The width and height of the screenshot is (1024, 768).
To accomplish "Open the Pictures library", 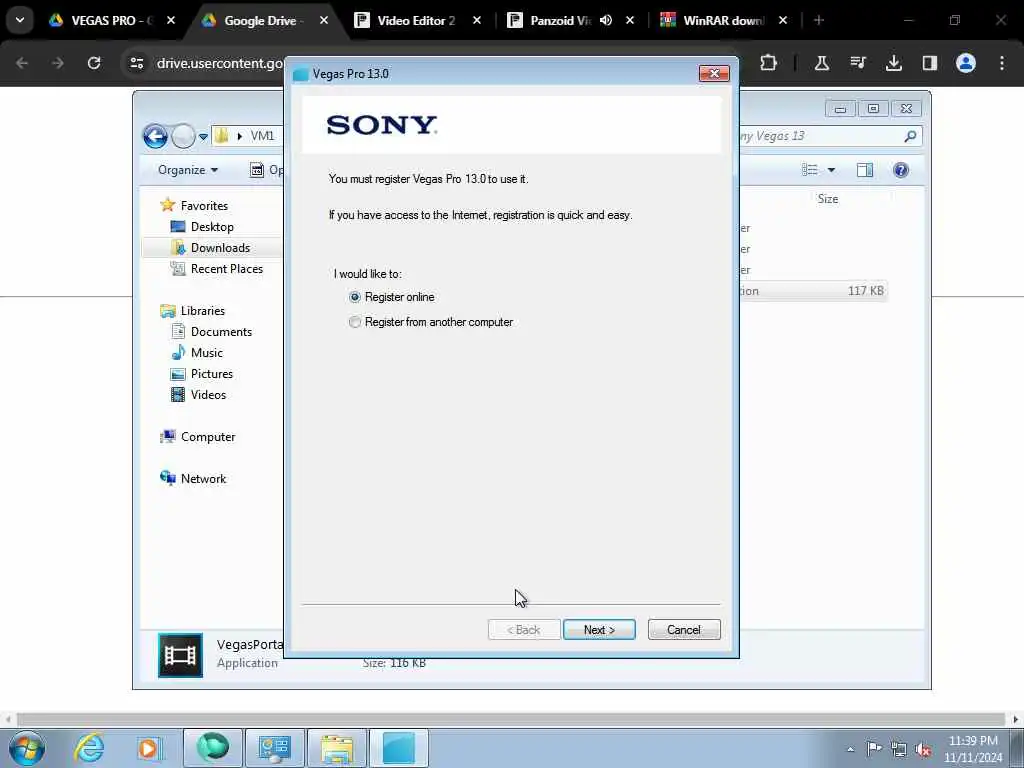I will point(212,374).
